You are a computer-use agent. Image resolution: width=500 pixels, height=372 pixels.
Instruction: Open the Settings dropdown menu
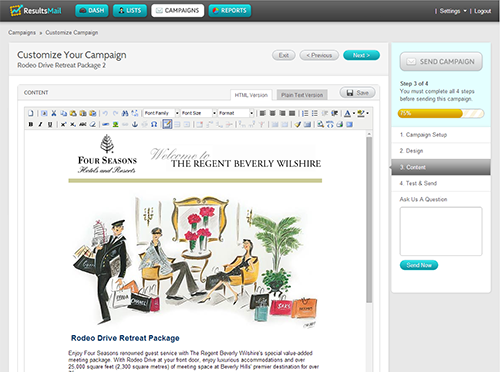453,11
